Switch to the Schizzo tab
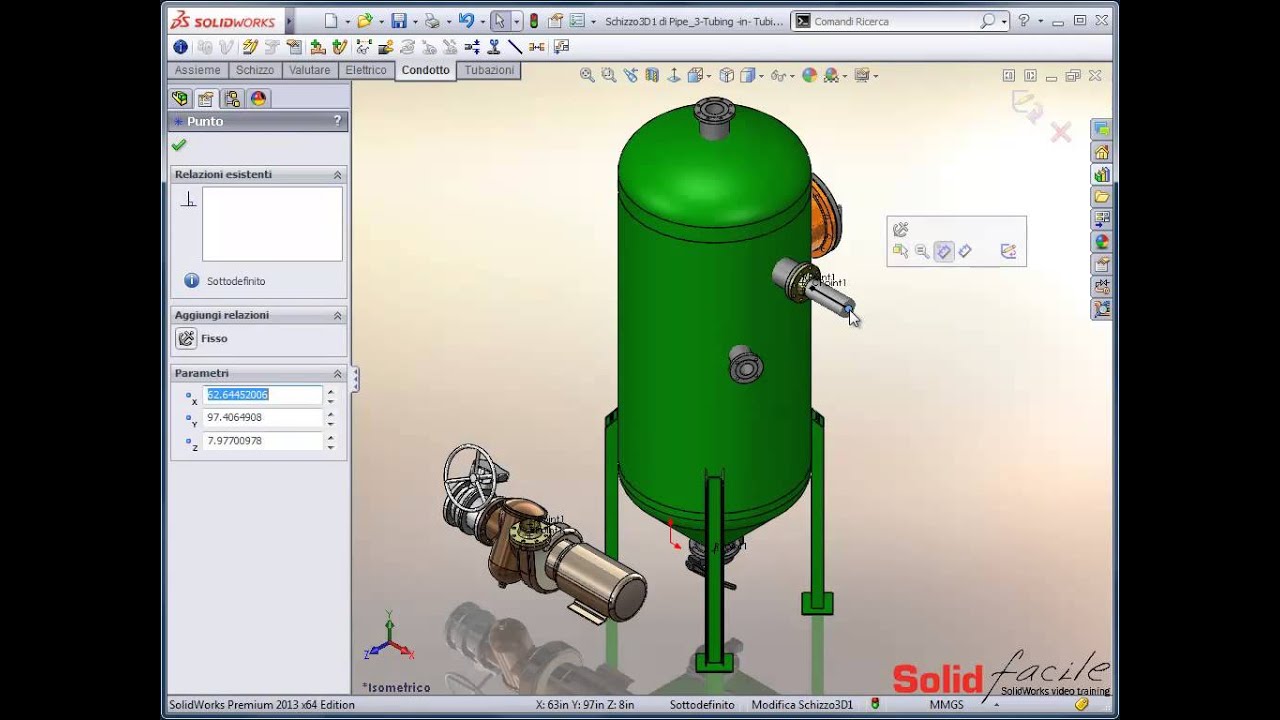 pyautogui.click(x=255, y=70)
